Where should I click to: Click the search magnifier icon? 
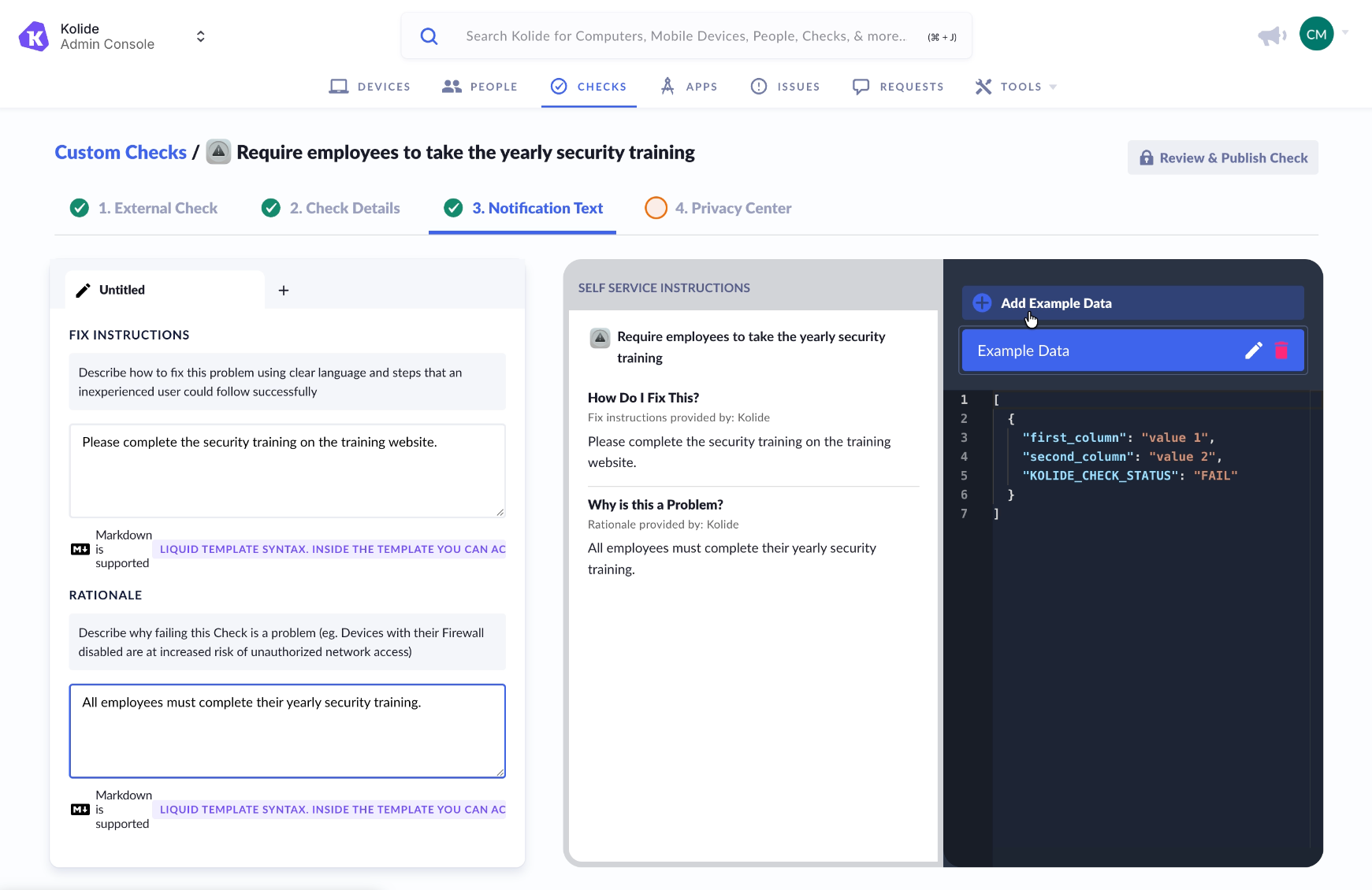pos(429,36)
